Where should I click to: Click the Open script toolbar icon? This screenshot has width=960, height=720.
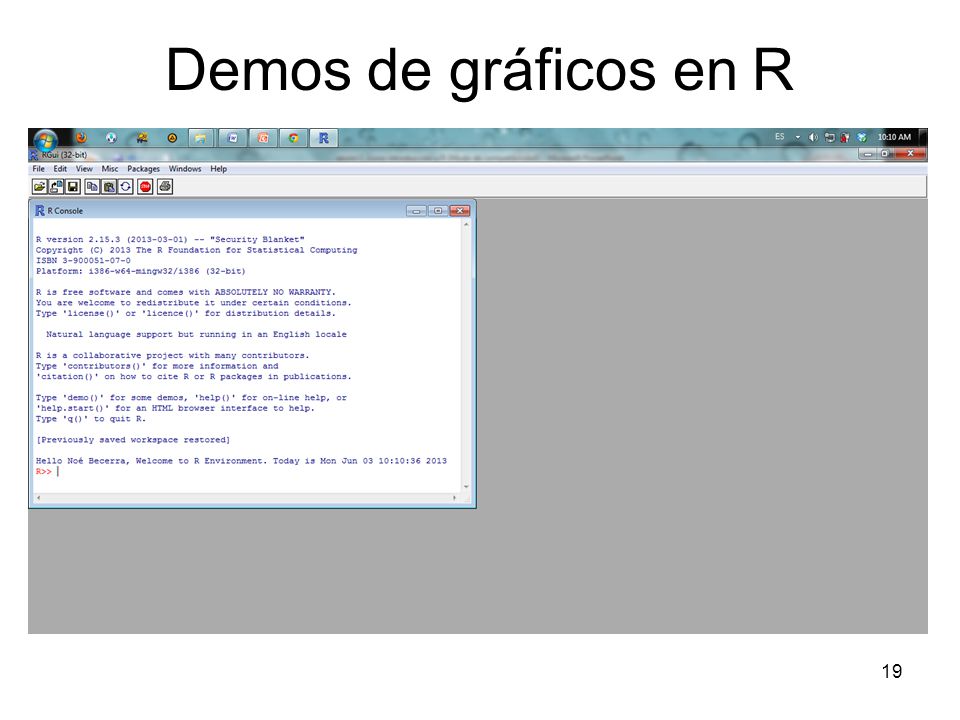pyautogui.click(x=39, y=187)
